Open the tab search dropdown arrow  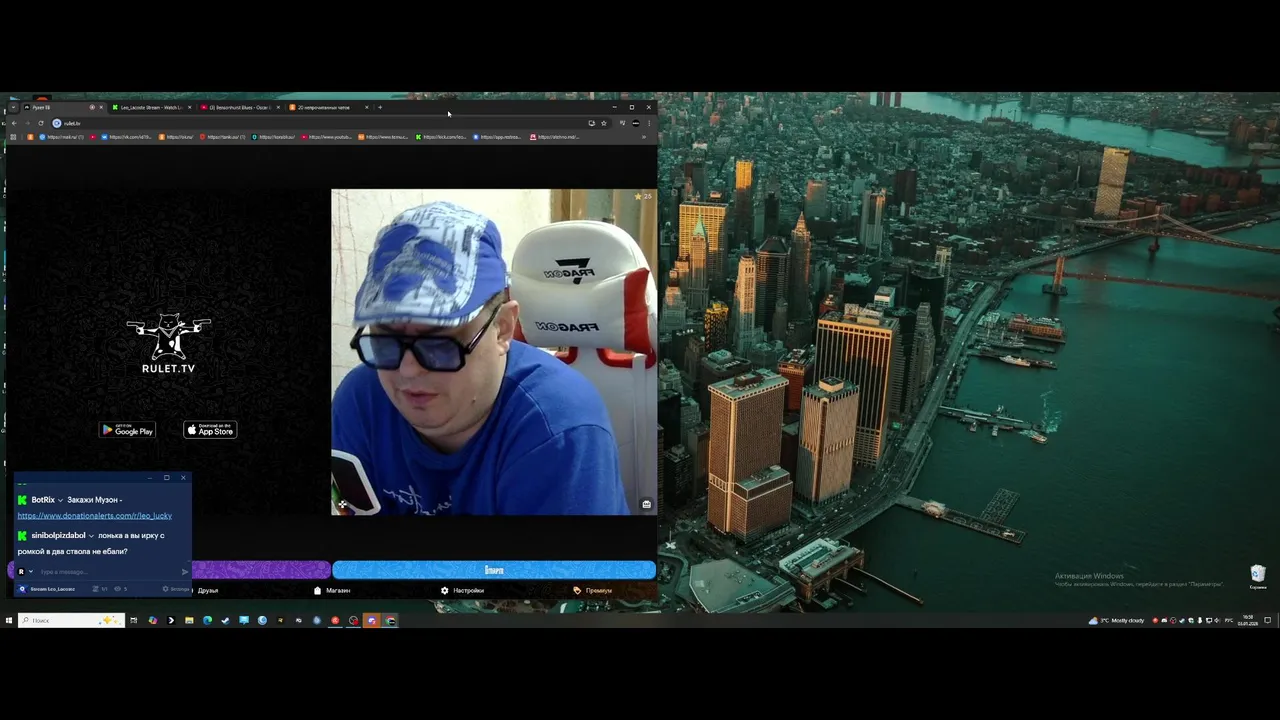click(x=12, y=107)
